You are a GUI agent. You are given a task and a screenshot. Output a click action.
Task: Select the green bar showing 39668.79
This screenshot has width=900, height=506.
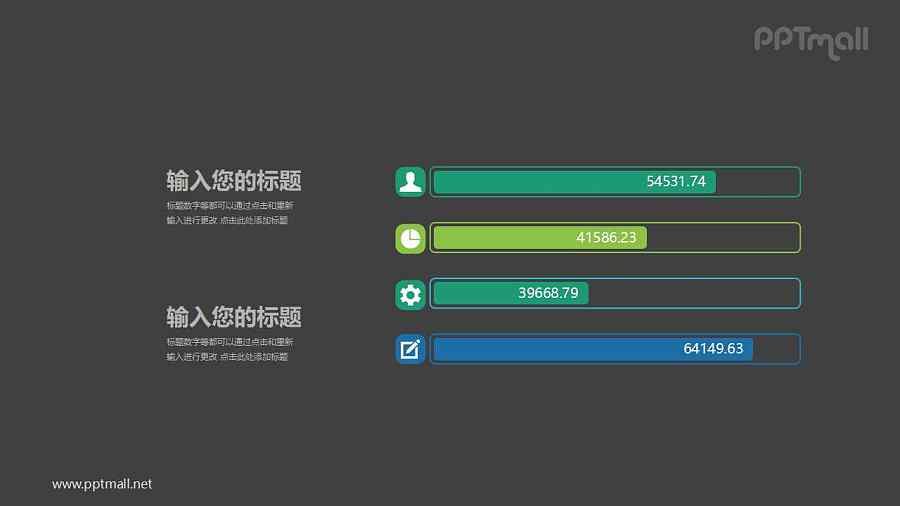coord(511,293)
